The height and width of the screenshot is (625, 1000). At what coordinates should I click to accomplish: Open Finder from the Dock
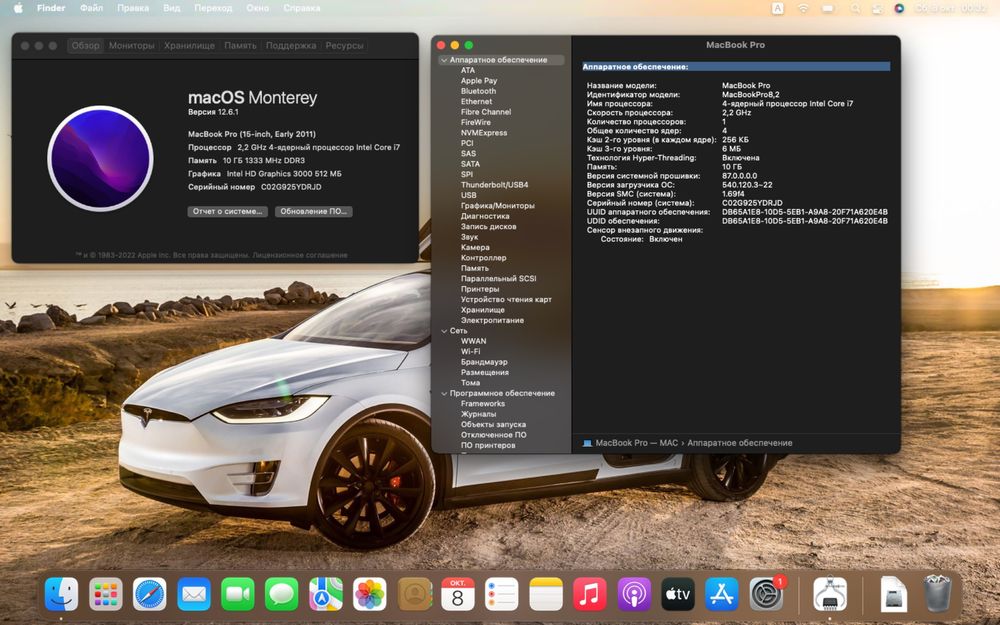click(61, 594)
